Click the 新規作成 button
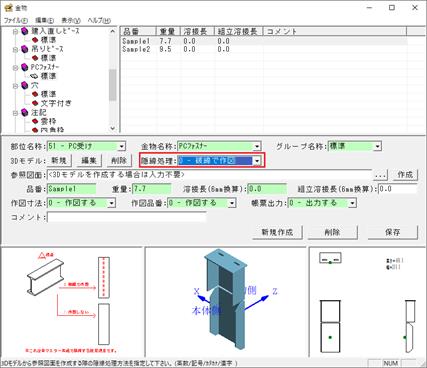The width and height of the screenshot is (427, 368). [277, 232]
